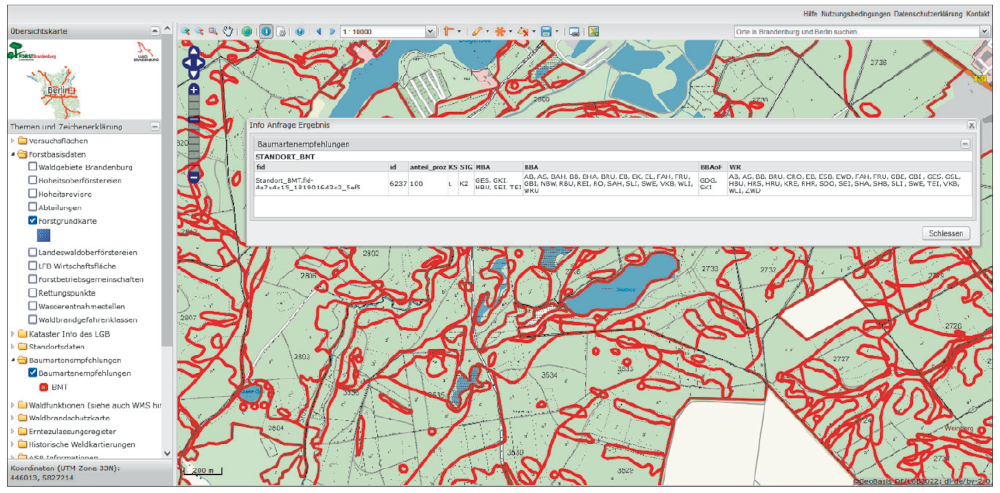The height and width of the screenshot is (493, 1000).
Task: Click the print map icon
Action: [575, 31]
